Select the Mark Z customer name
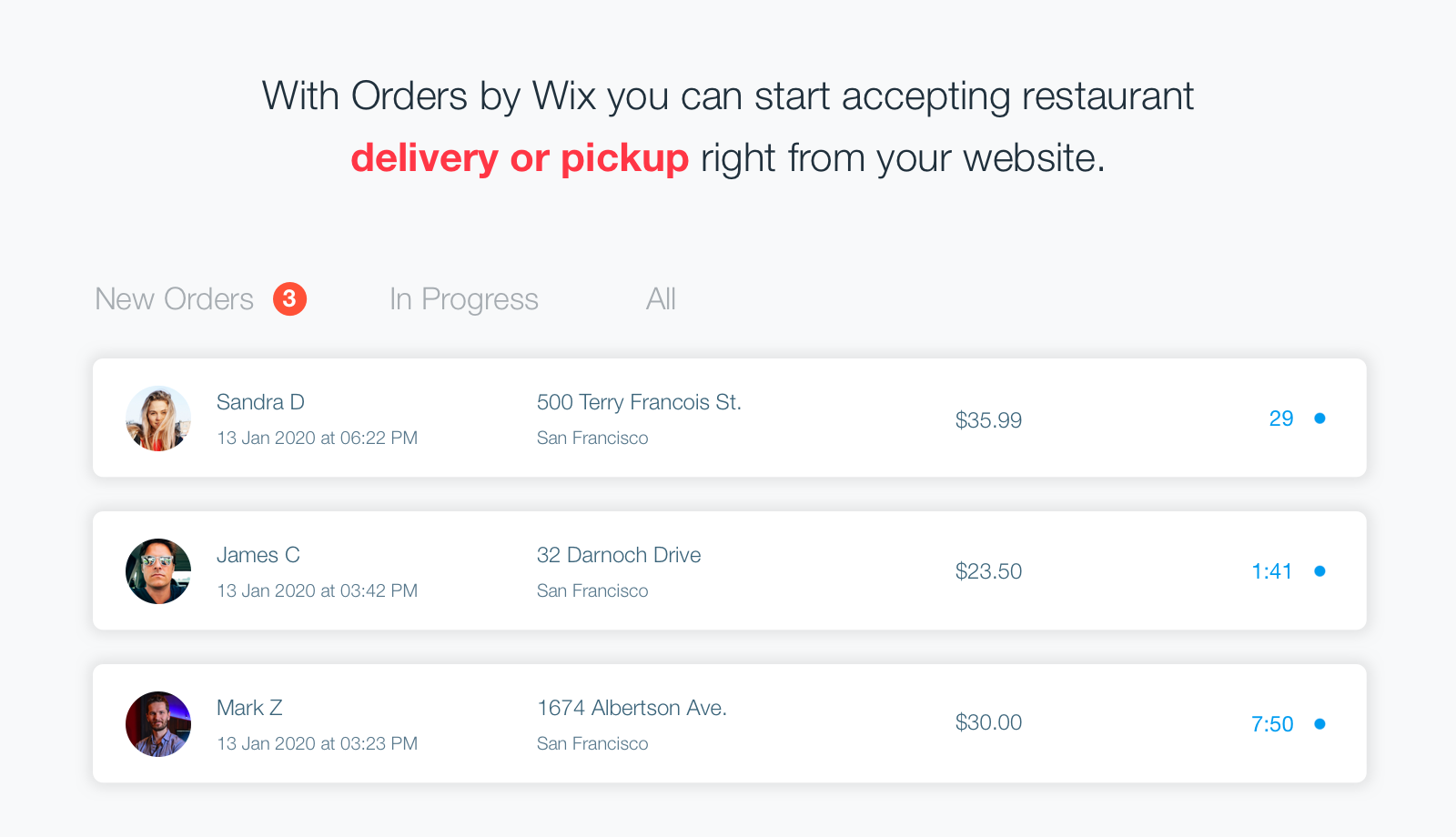 click(x=249, y=708)
